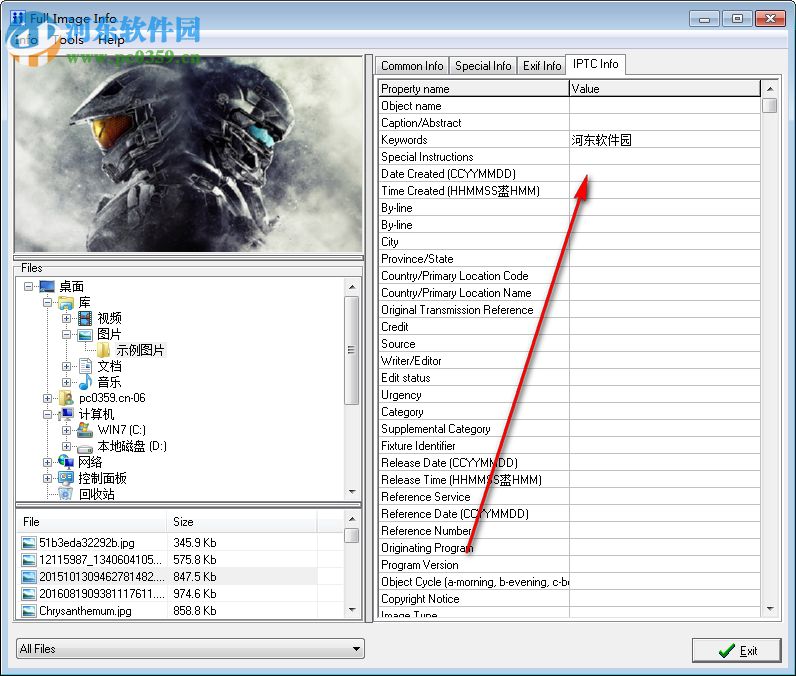Collapse the 图片 tree node

click(66, 334)
